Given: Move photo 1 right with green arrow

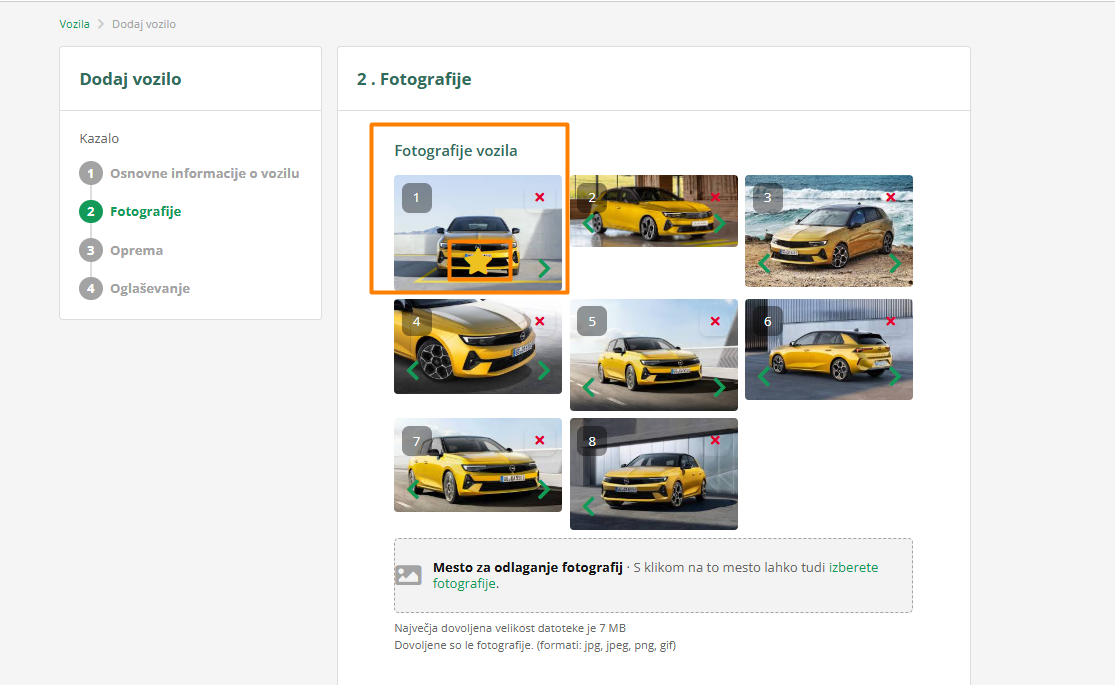Looking at the screenshot, I should (x=544, y=268).
